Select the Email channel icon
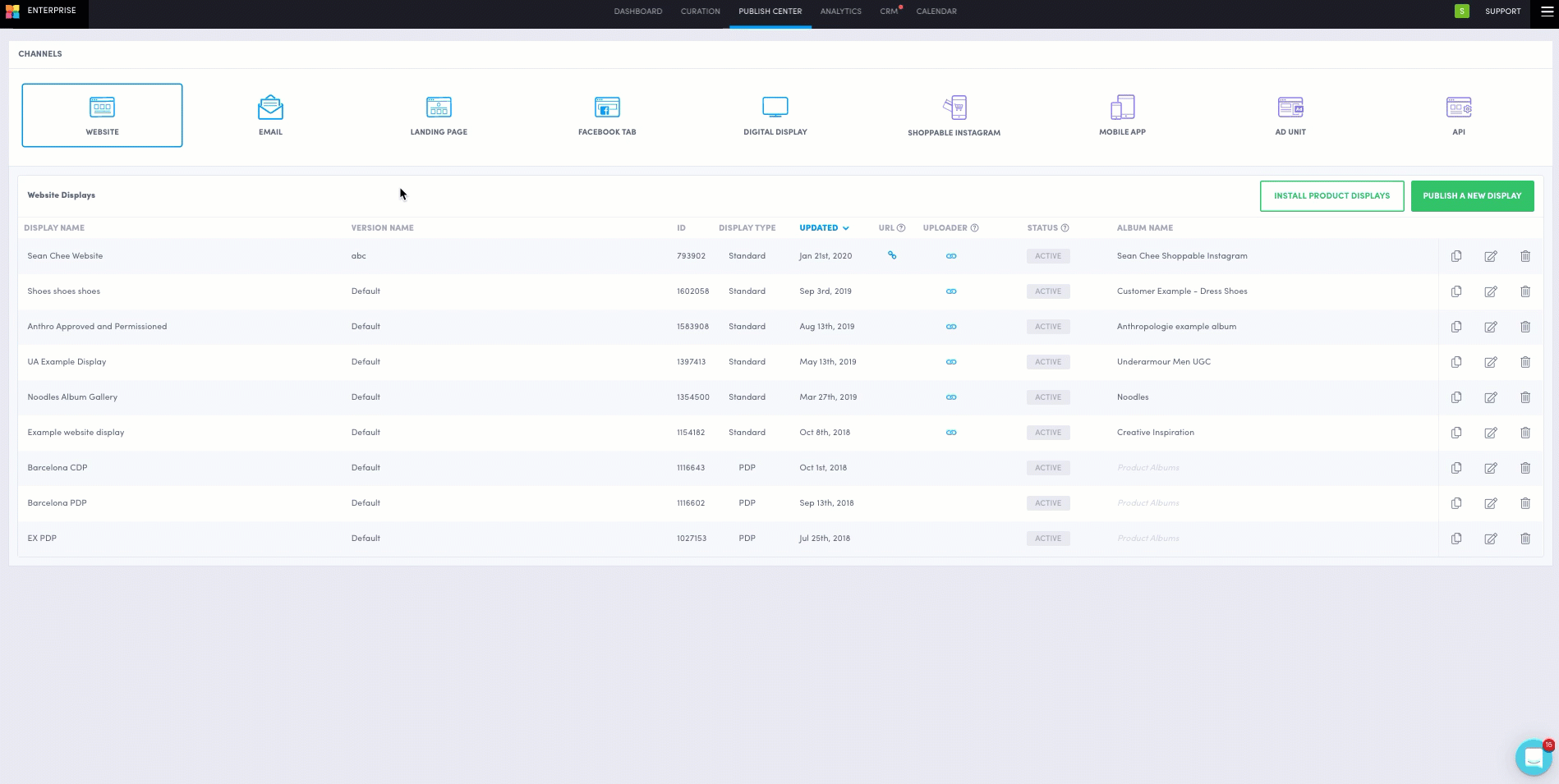Screen dimensions: 1559x784 pos(270,108)
